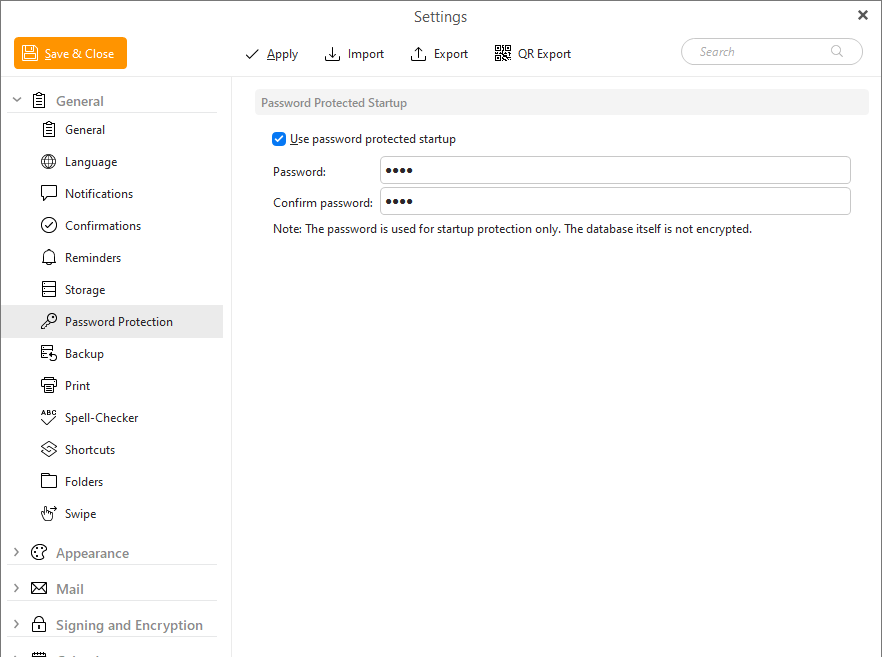Apply the current settings

pyautogui.click(x=272, y=54)
